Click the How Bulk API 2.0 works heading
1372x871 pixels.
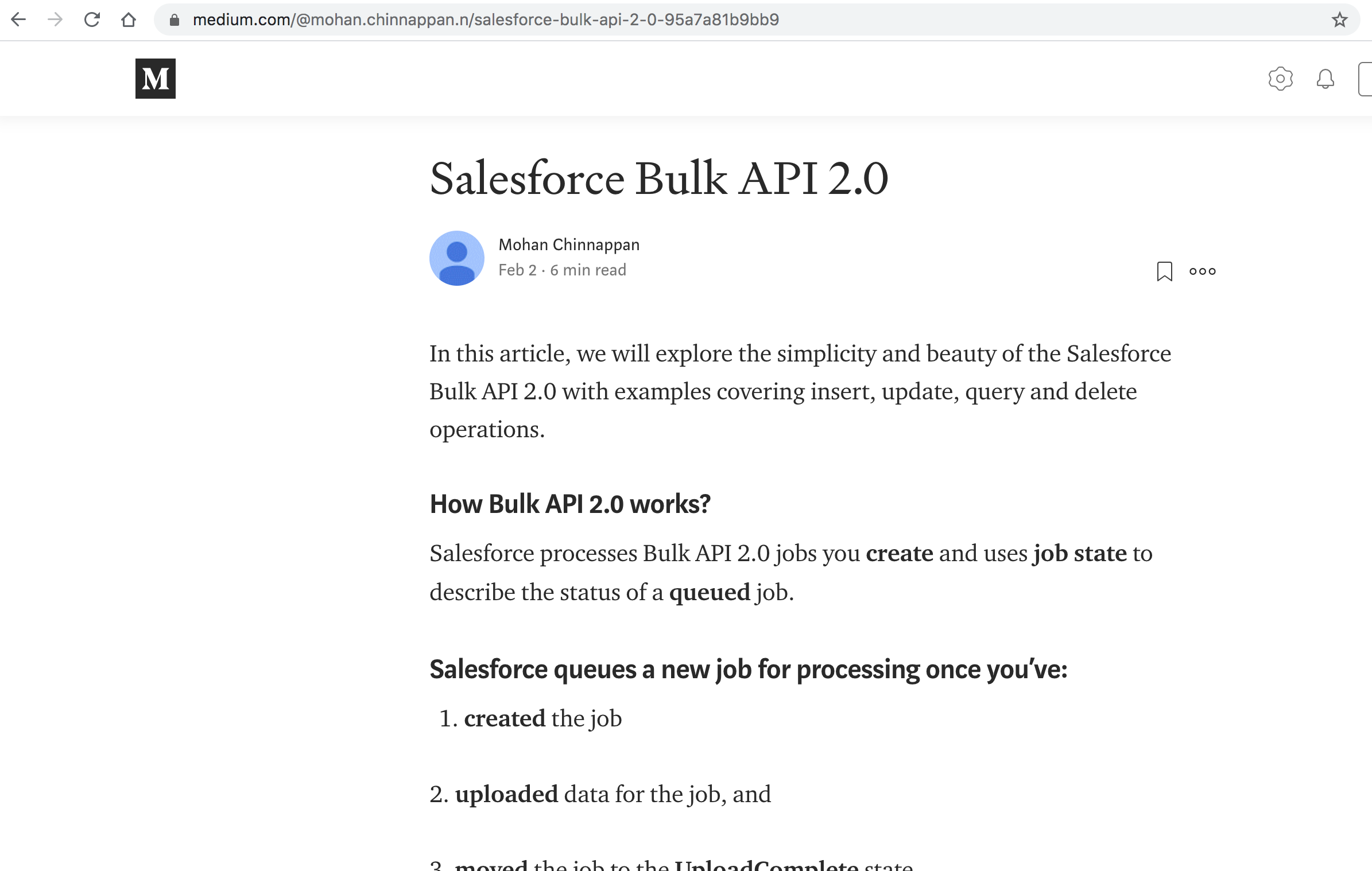pos(570,504)
